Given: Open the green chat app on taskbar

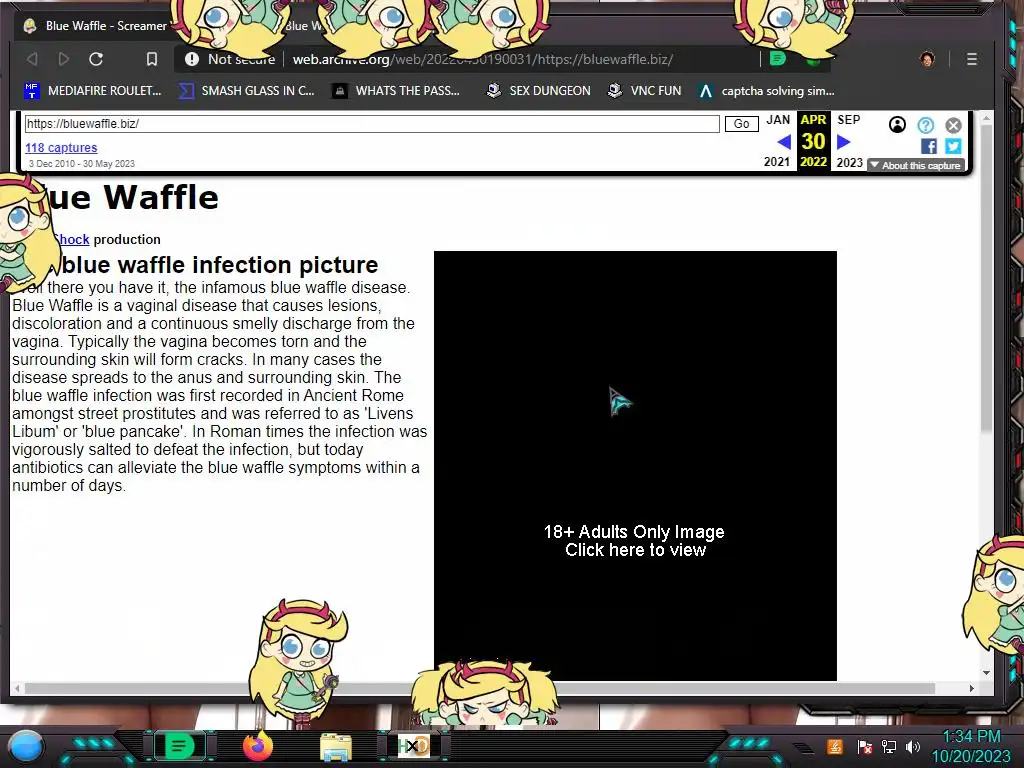Looking at the screenshot, I should 178,746.
